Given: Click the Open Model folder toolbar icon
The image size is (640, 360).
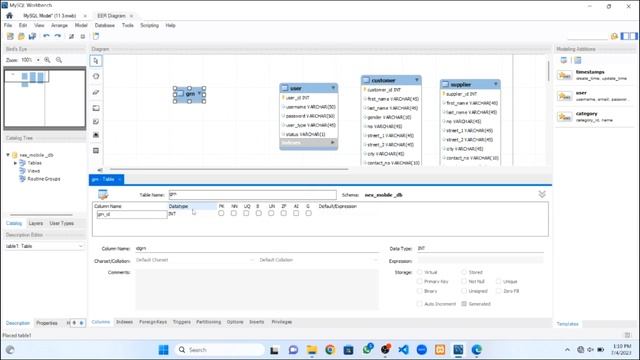Looking at the screenshot, I should click(x=21, y=36).
